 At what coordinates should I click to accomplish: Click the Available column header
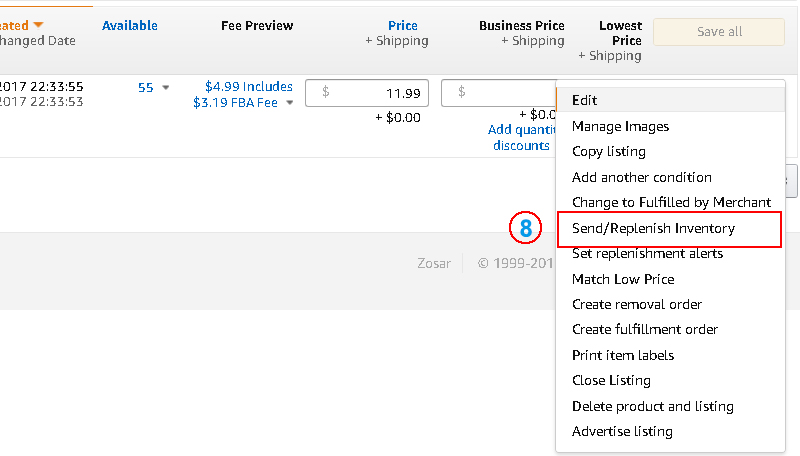(x=129, y=25)
